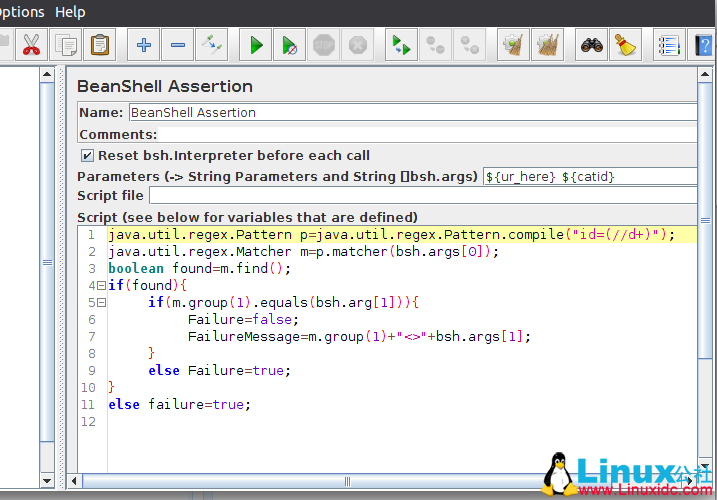This screenshot has height=500, width=717.
Task: Click the Copy icon in toolbar
Action: coord(66,45)
